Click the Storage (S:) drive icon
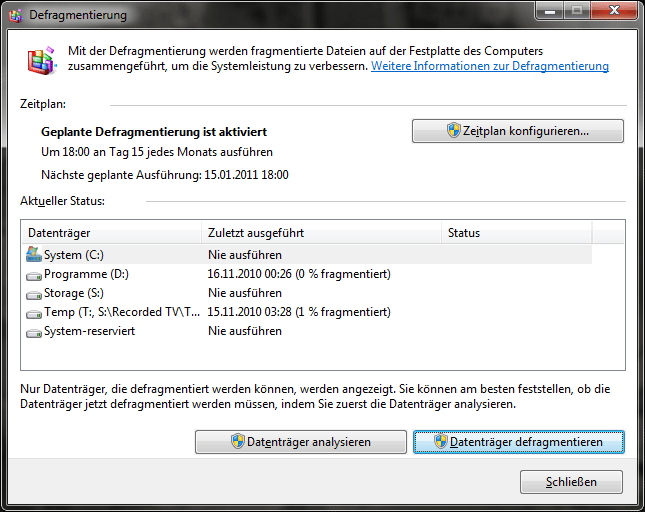The width and height of the screenshot is (645, 512). 34,295
